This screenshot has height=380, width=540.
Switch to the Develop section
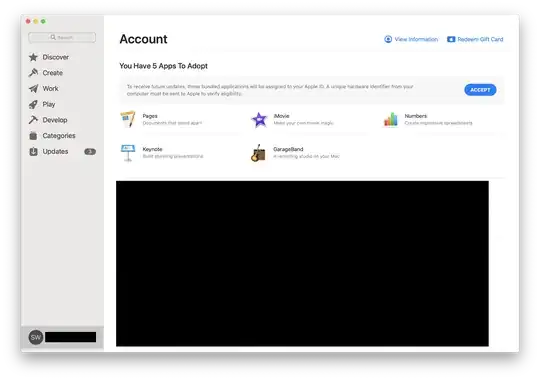click(55, 120)
